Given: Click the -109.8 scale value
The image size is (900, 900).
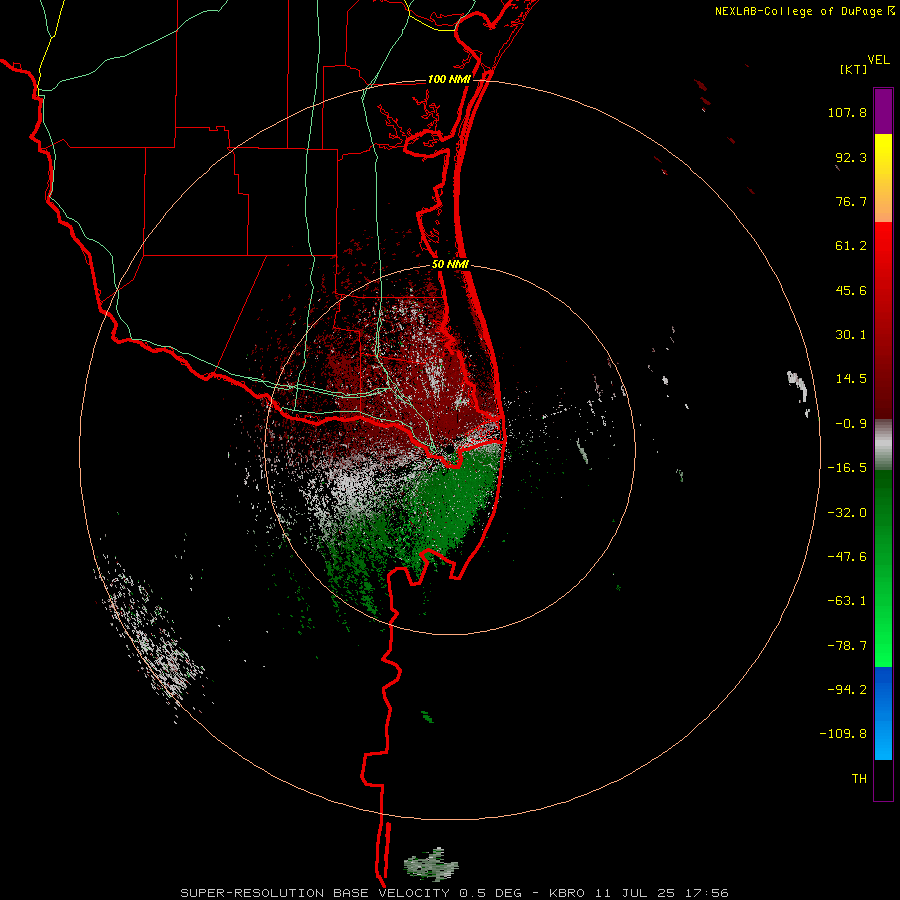Looking at the screenshot, I should pyautogui.click(x=843, y=734).
